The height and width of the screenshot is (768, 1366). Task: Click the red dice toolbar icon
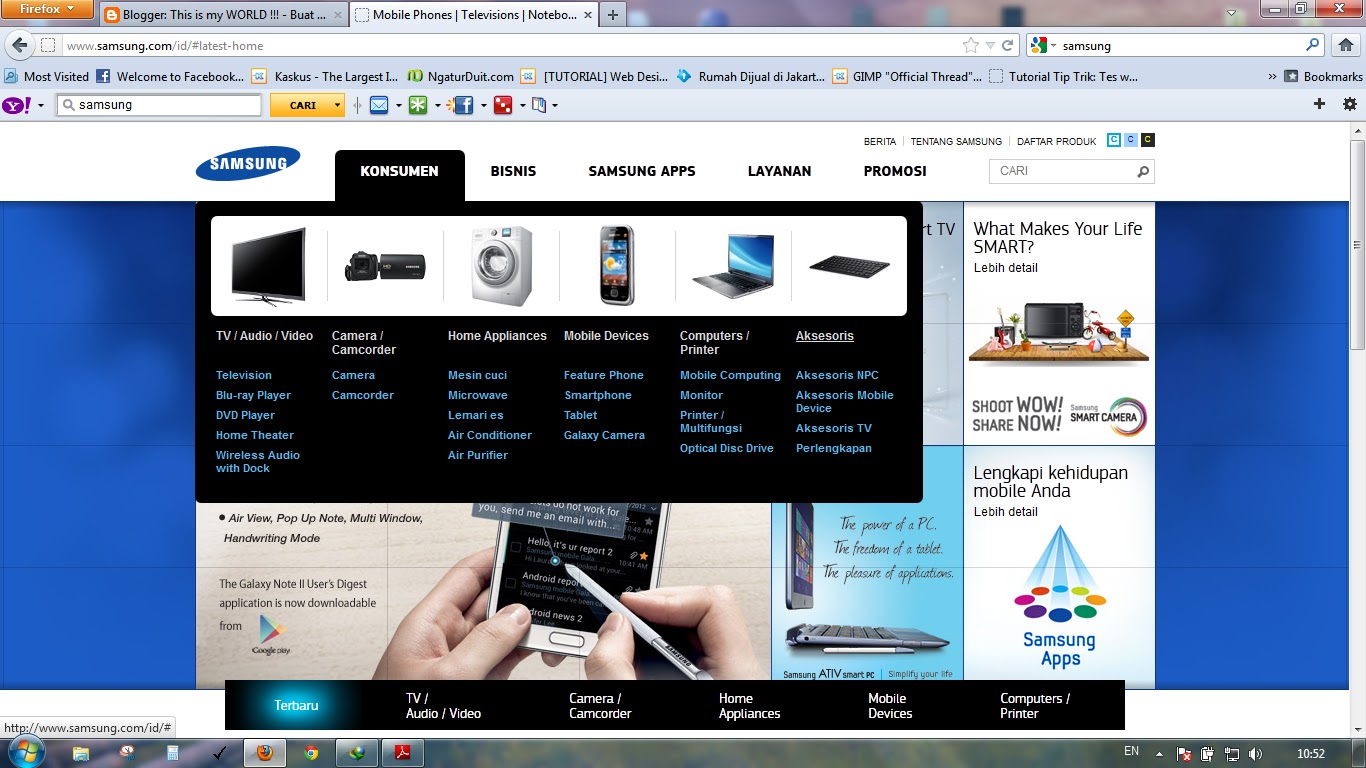[x=503, y=105]
